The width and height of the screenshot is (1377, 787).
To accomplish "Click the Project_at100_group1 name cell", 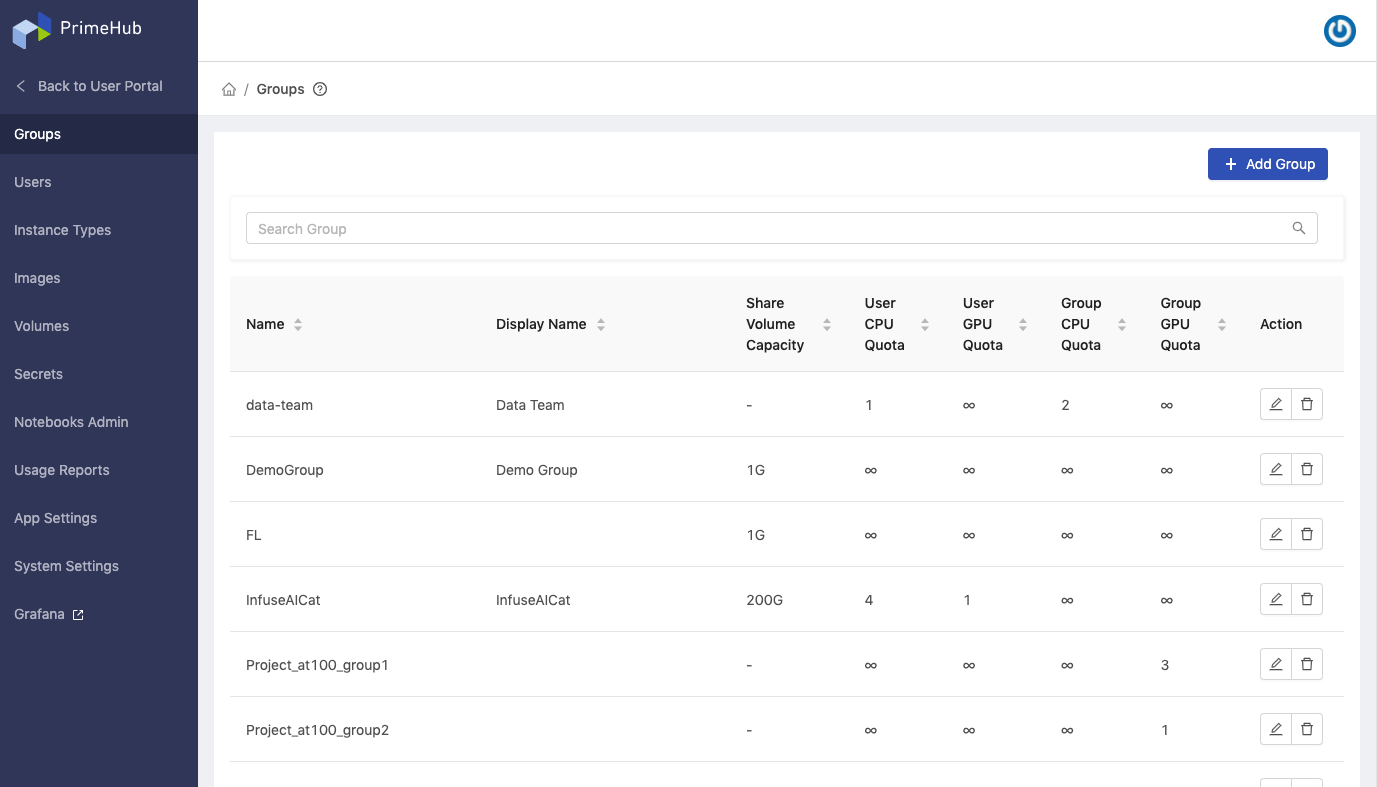I will (317, 665).
